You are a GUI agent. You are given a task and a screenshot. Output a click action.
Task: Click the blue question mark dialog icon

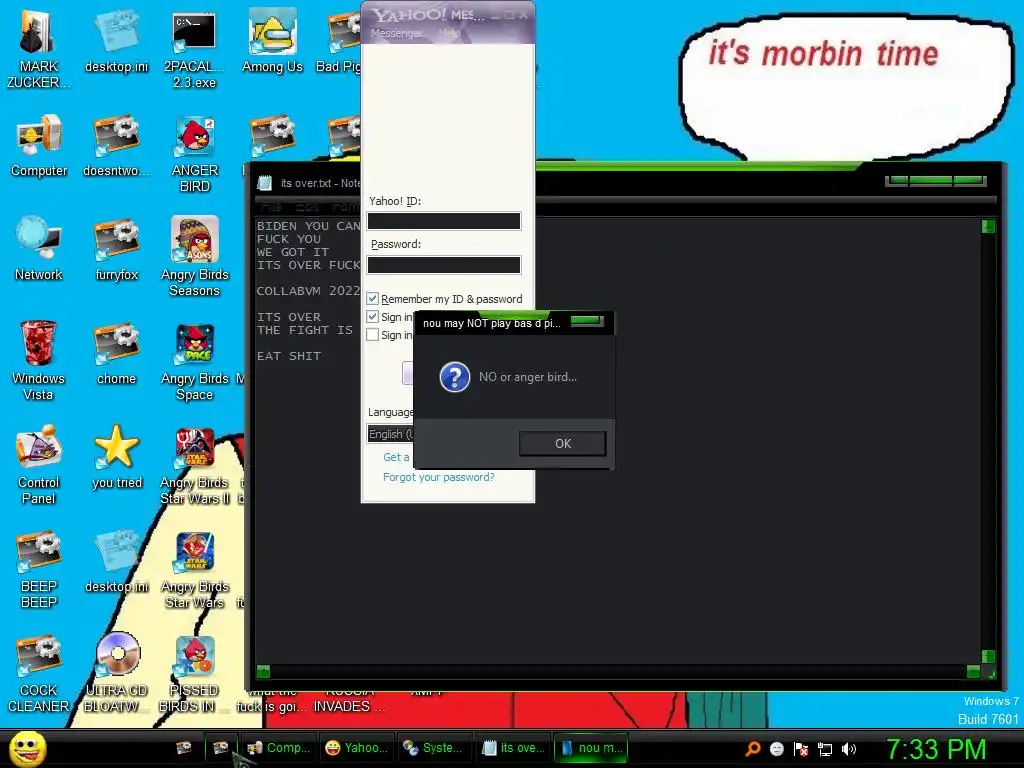tap(455, 377)
